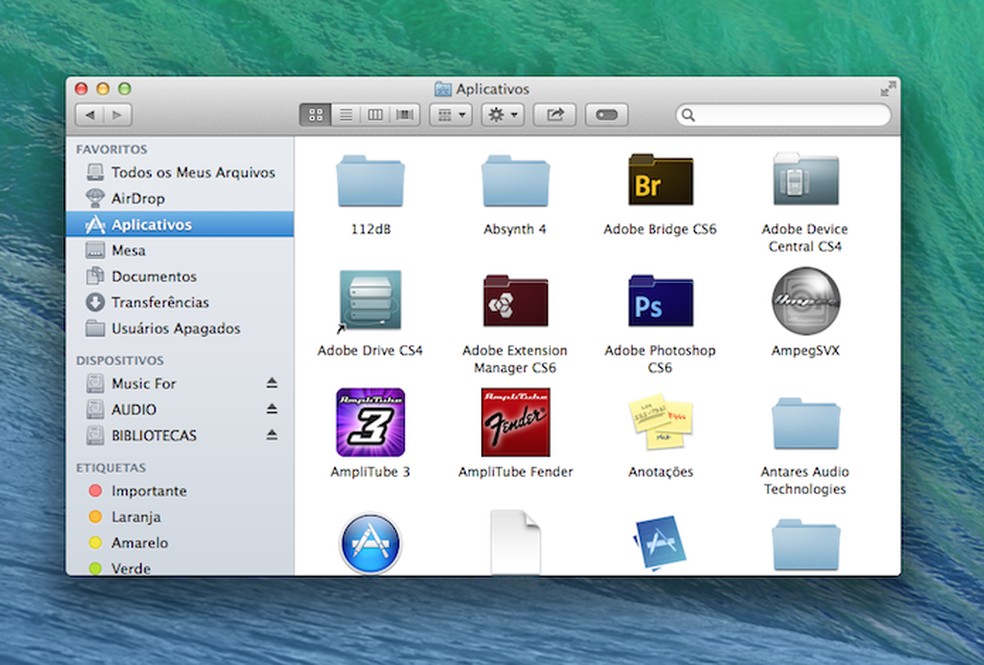Switch to column view mode
The width and height of the screenshot is (984, 665).
375,115
